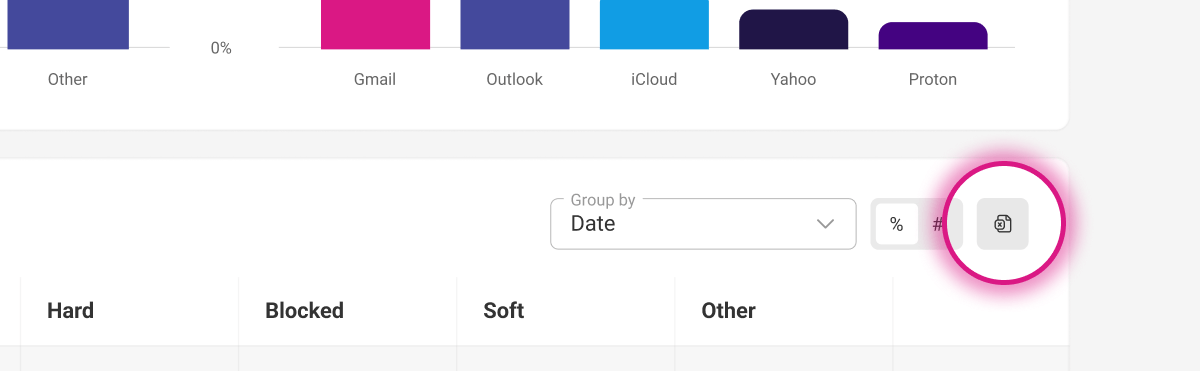This screenshot has height=371, width=1200.
Task: Select the light blue iCloud bar
Action: pyautogui.click(x=654, y=24)
